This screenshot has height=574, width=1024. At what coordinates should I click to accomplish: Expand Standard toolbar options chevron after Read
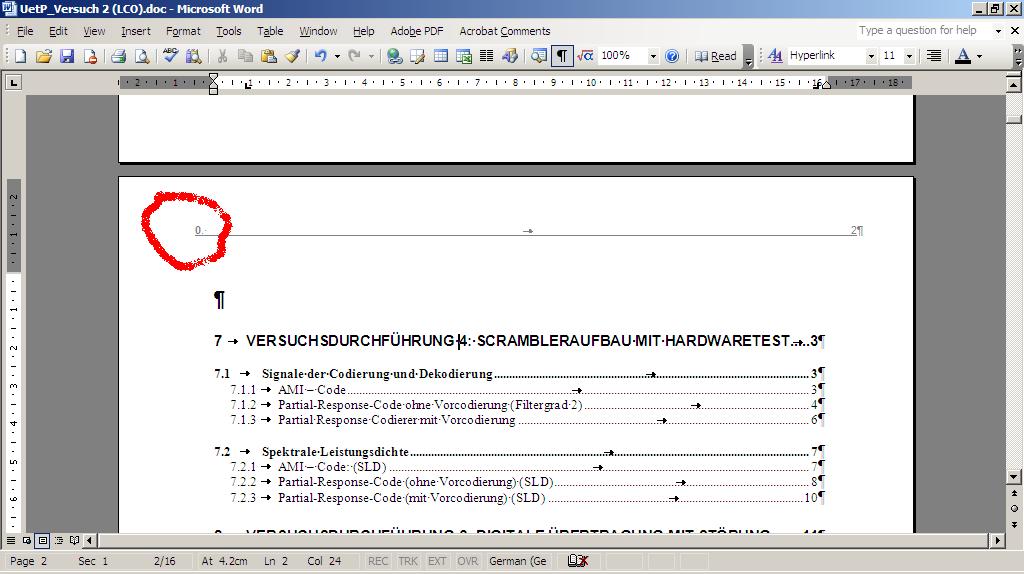point(748,56)
